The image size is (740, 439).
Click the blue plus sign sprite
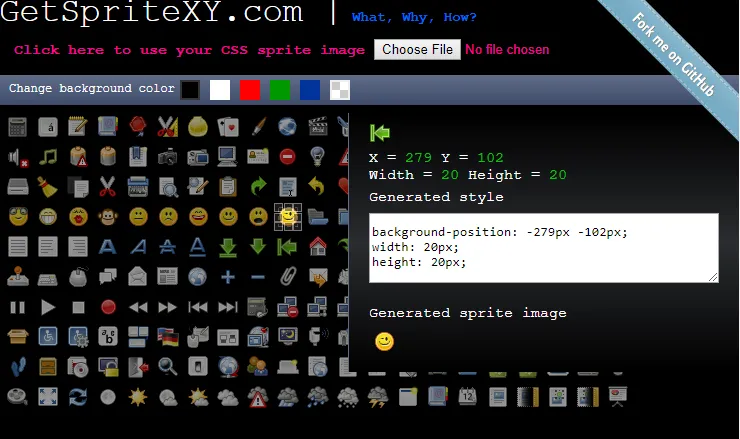(x=228, y=277)
